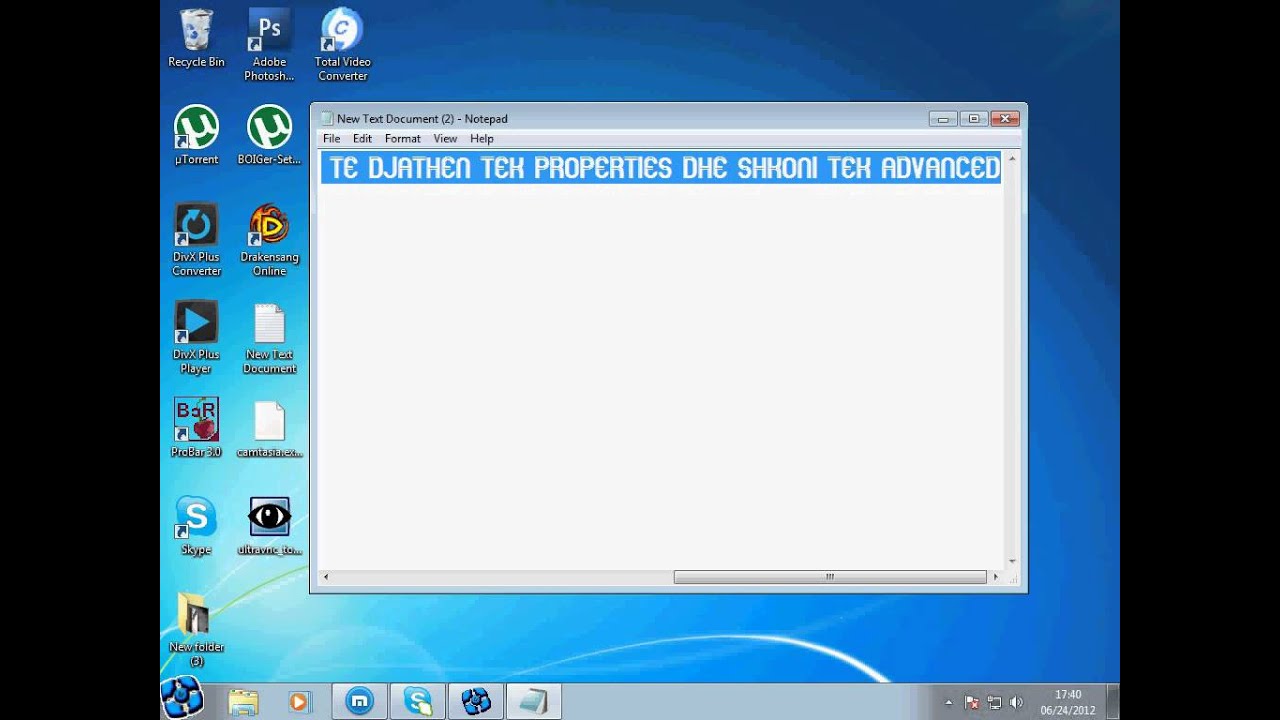Launch Windows Media Player from the taskbar

pyautogui.click(x=299, y=702)
